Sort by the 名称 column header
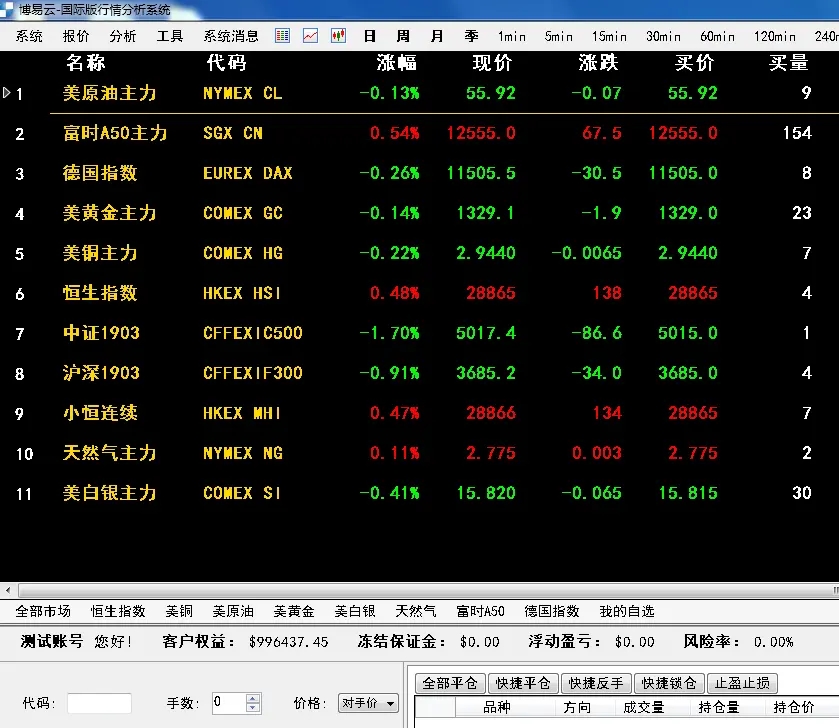 click(86, 63)
